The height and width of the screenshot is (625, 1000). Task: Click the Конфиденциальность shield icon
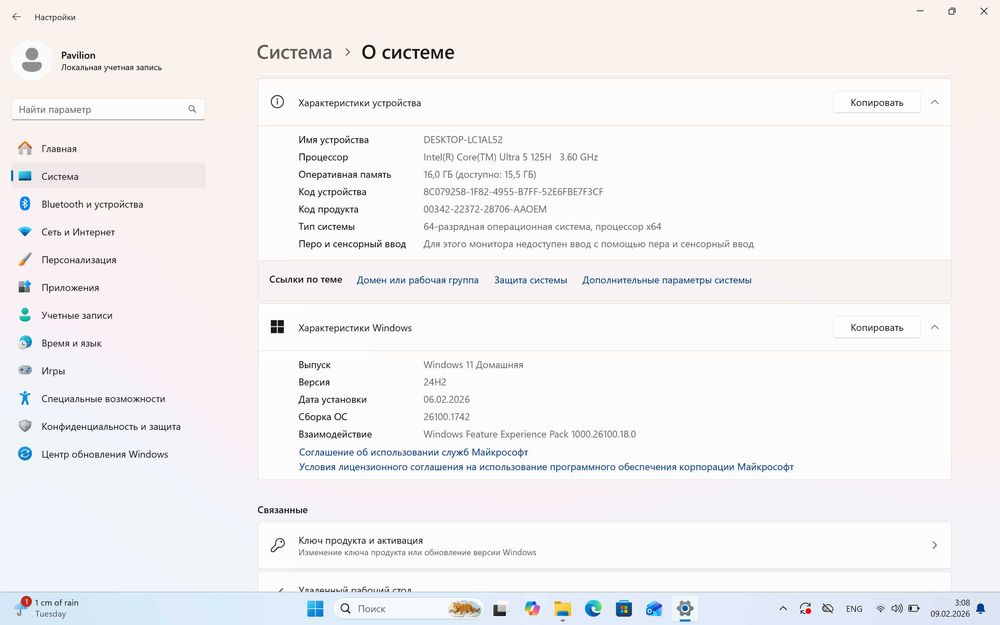coord(25,426)
